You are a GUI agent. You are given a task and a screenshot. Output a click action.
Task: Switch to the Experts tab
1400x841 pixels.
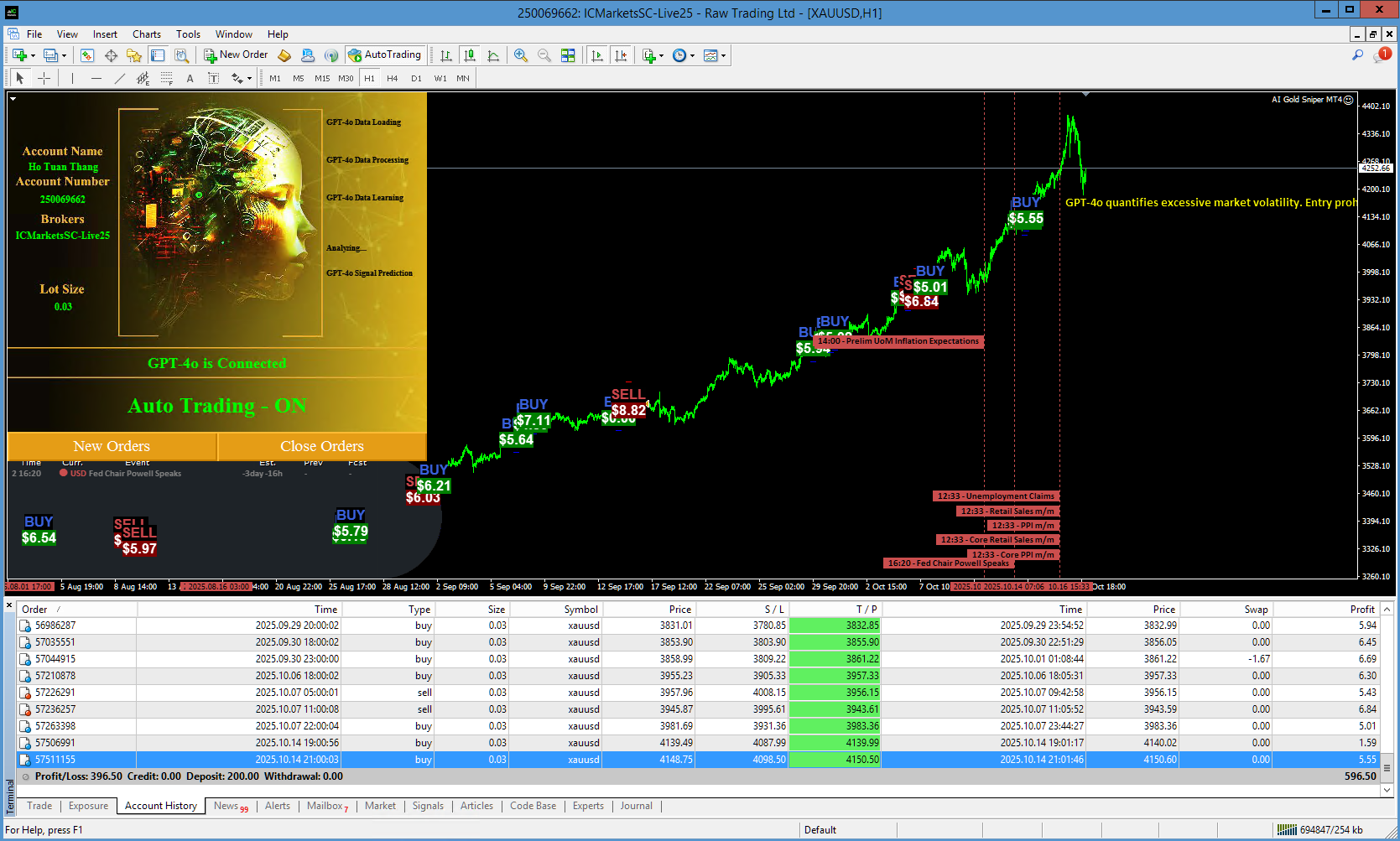point(588,806)
